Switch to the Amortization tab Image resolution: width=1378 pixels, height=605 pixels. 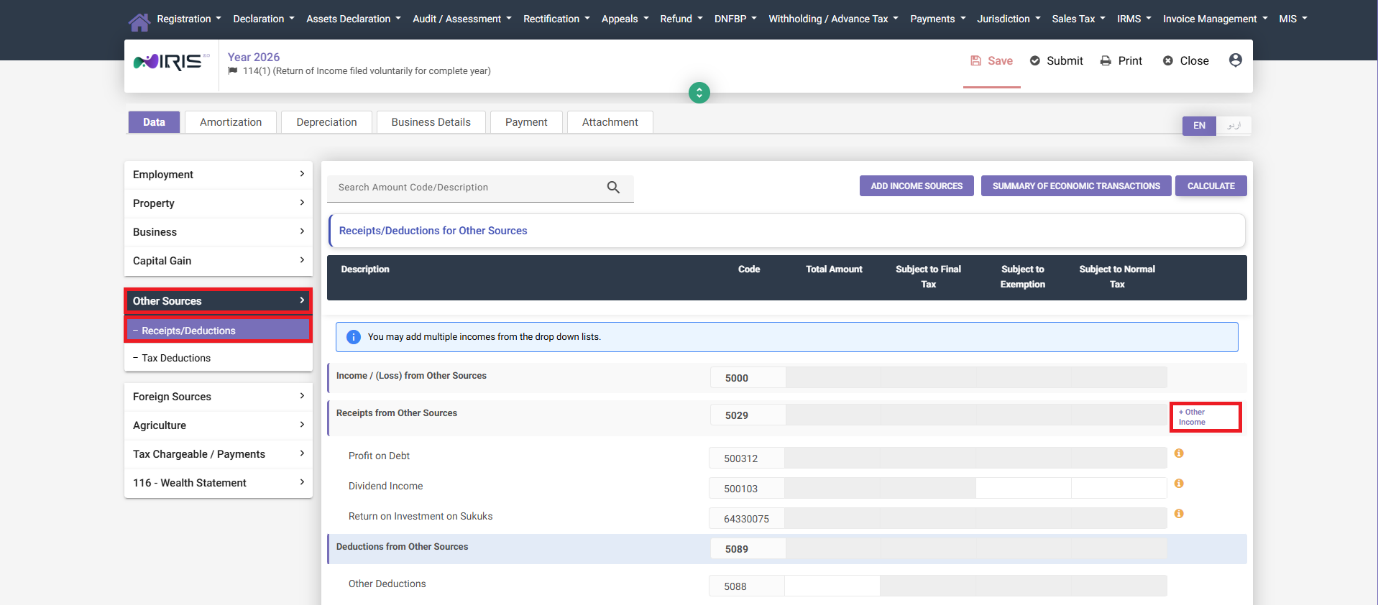point(231,122)
